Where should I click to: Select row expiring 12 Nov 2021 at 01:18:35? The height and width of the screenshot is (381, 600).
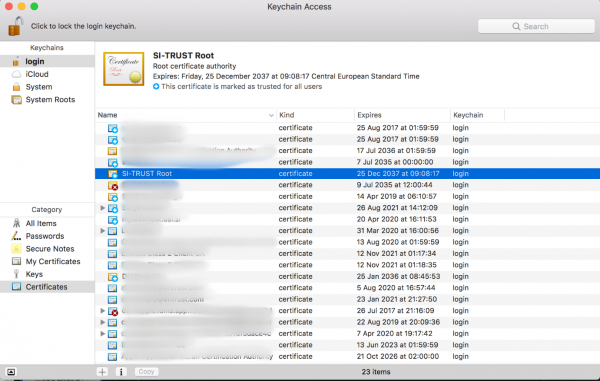(347, 265)
